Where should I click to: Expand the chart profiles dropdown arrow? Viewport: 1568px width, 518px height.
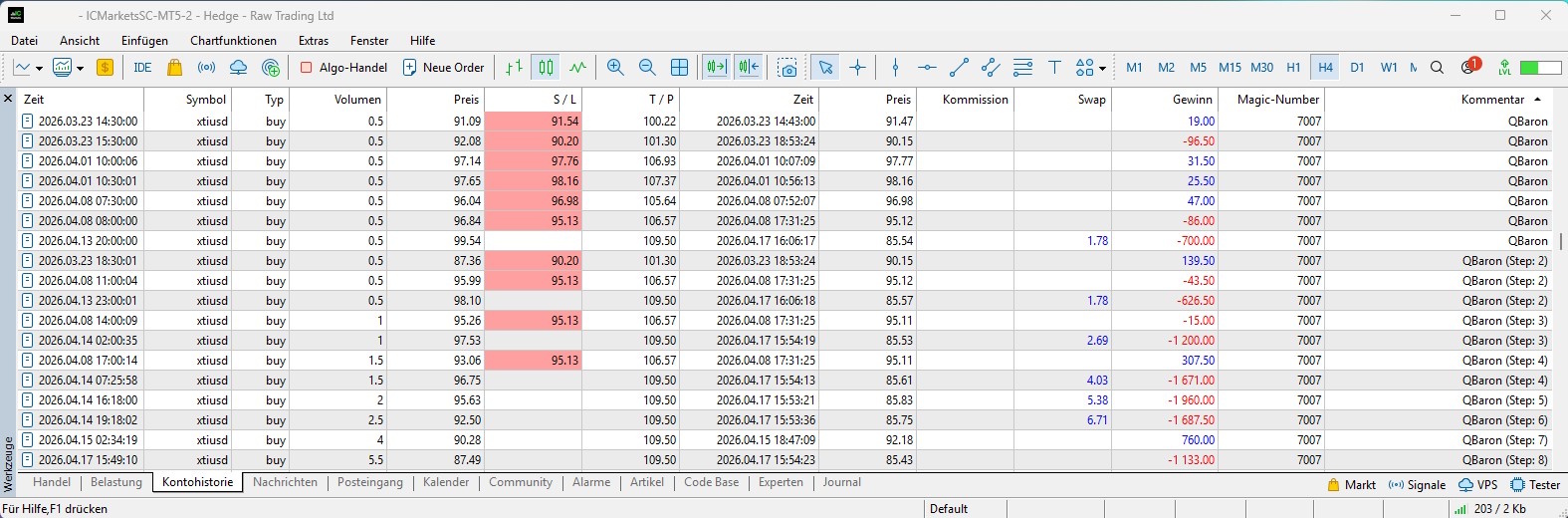80,69
